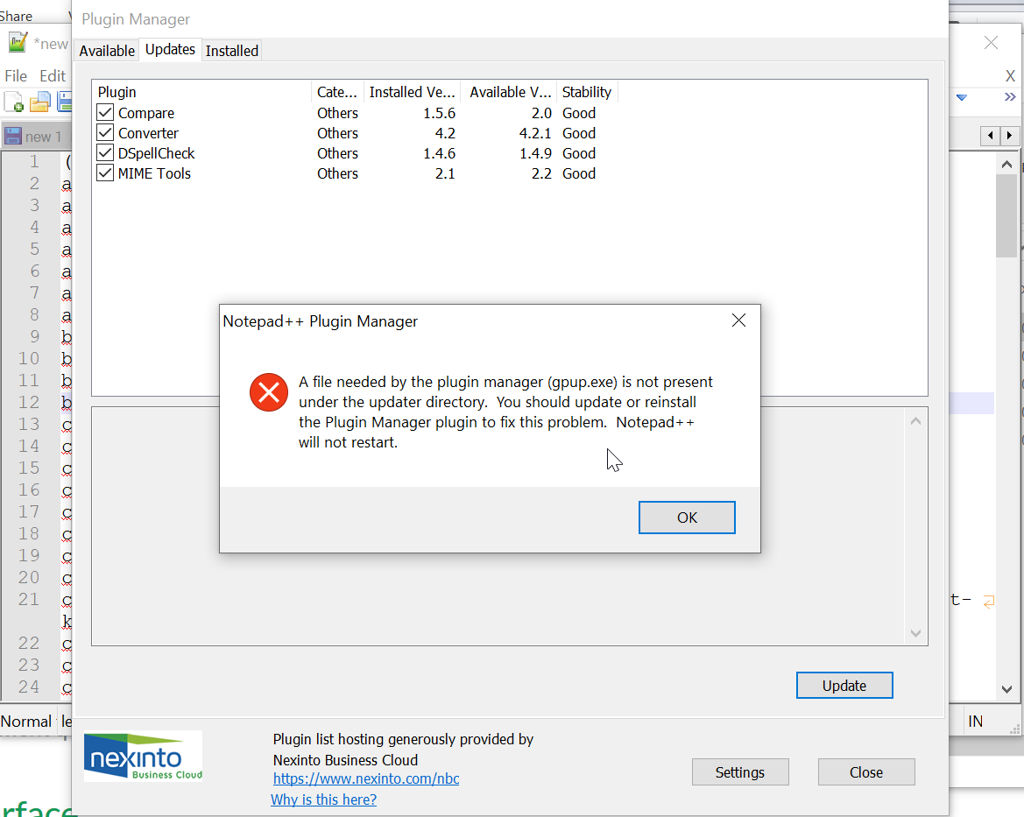Click the Close button in Plugin Manager

(x=866, y=773)
